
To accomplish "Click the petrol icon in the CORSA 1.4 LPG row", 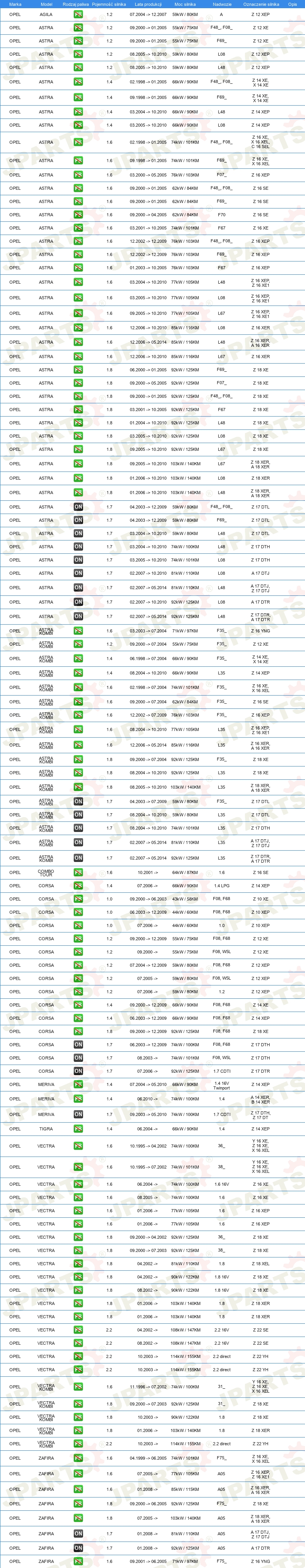I will coord(78,886).
